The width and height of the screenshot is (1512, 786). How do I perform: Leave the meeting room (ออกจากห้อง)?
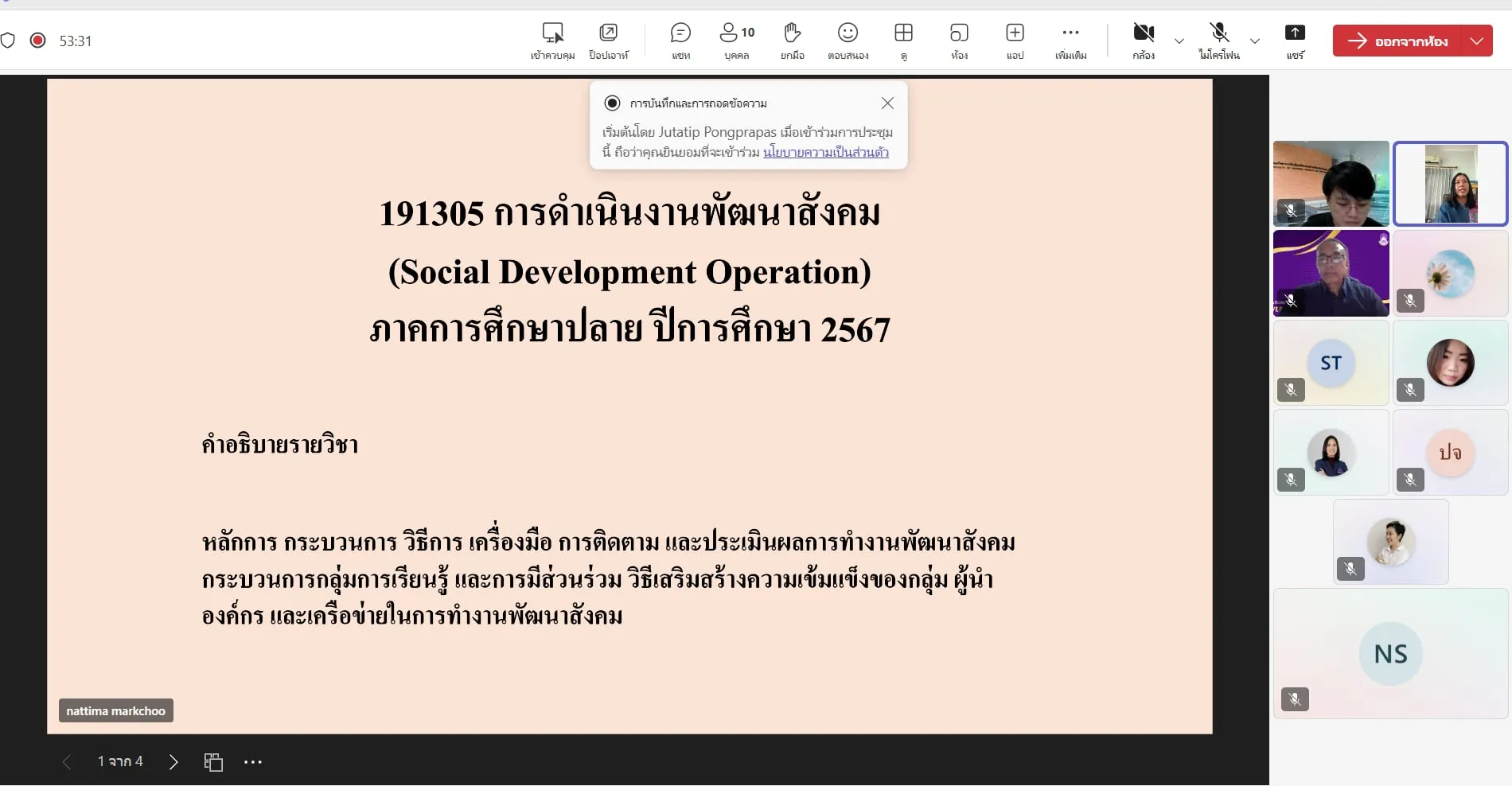click(1401, 41)
